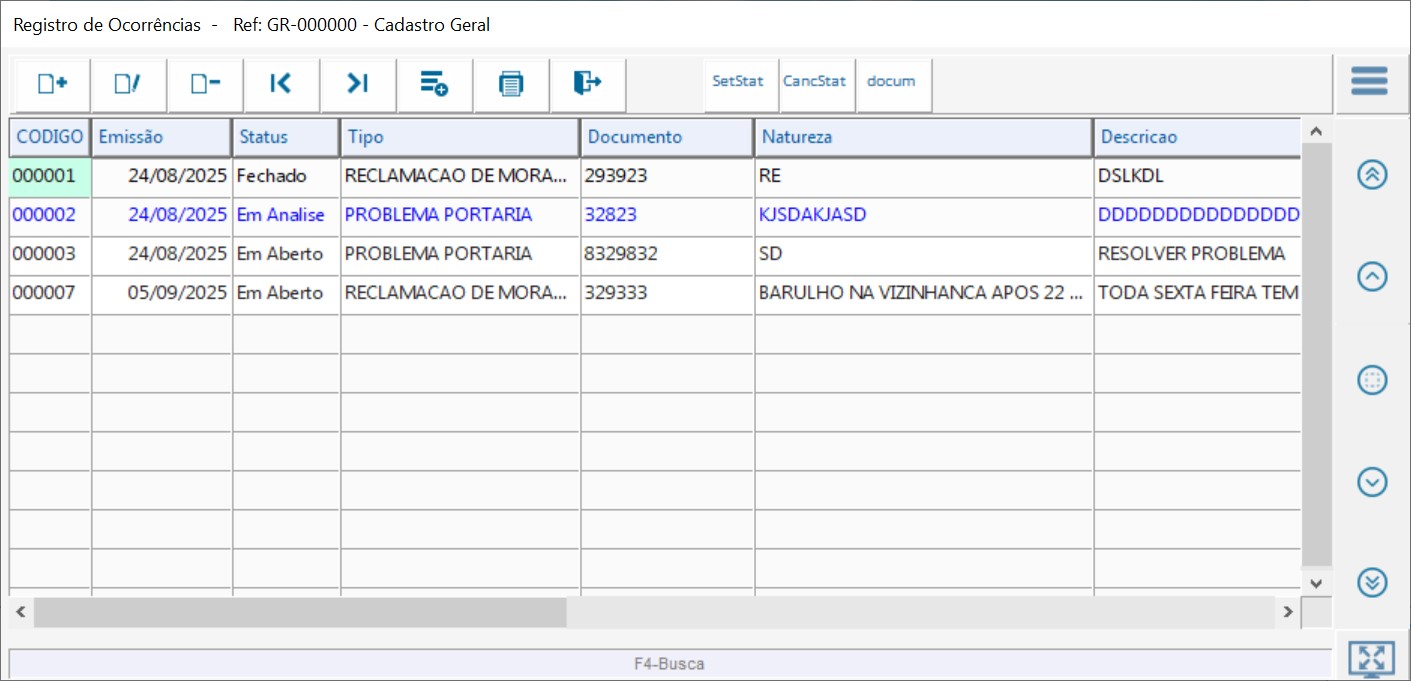Move down one row with chevron down
The image size is (1411, 681).
click(x=1372, y=482)
